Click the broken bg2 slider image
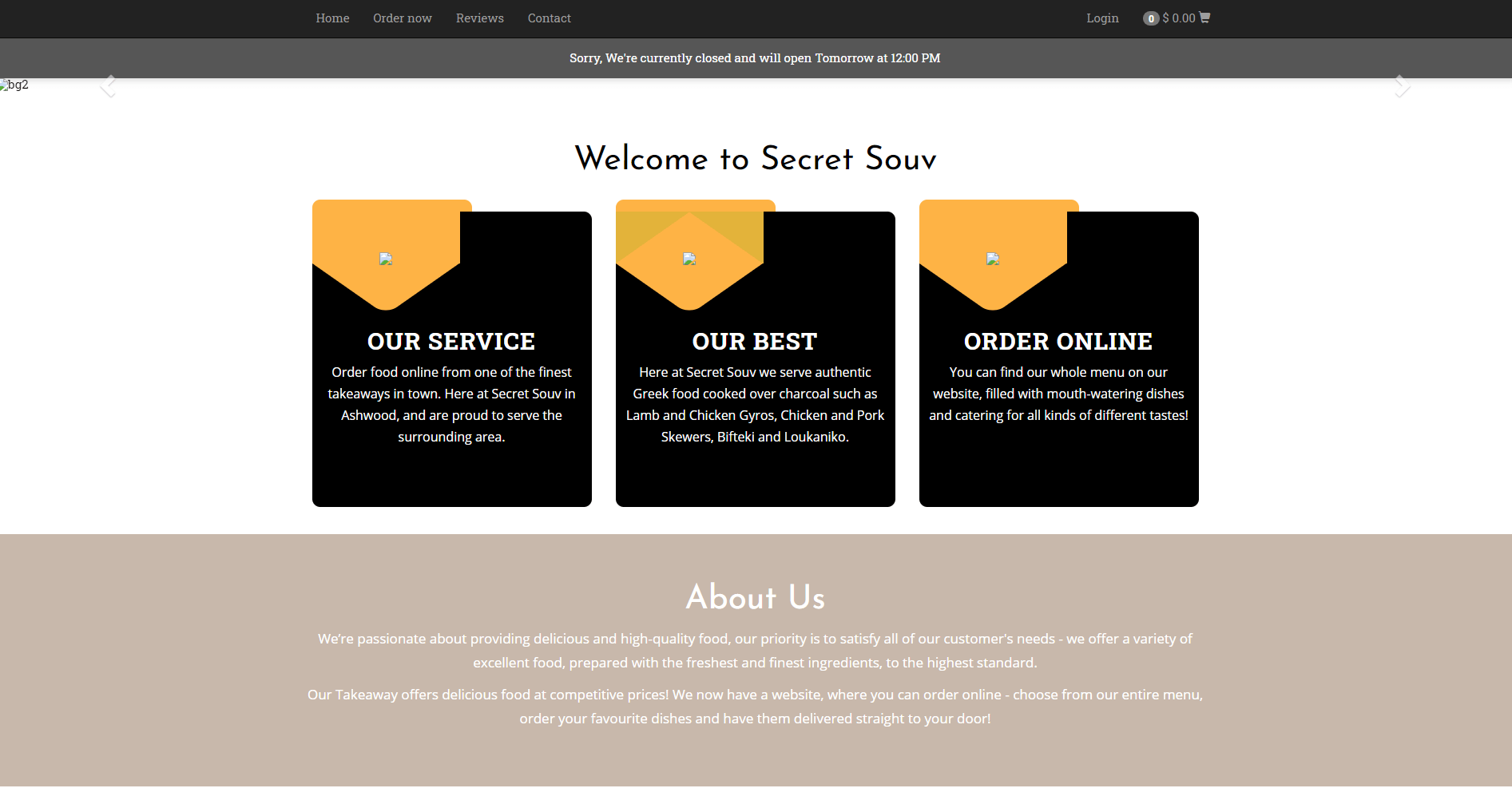 tap(14, 85)
